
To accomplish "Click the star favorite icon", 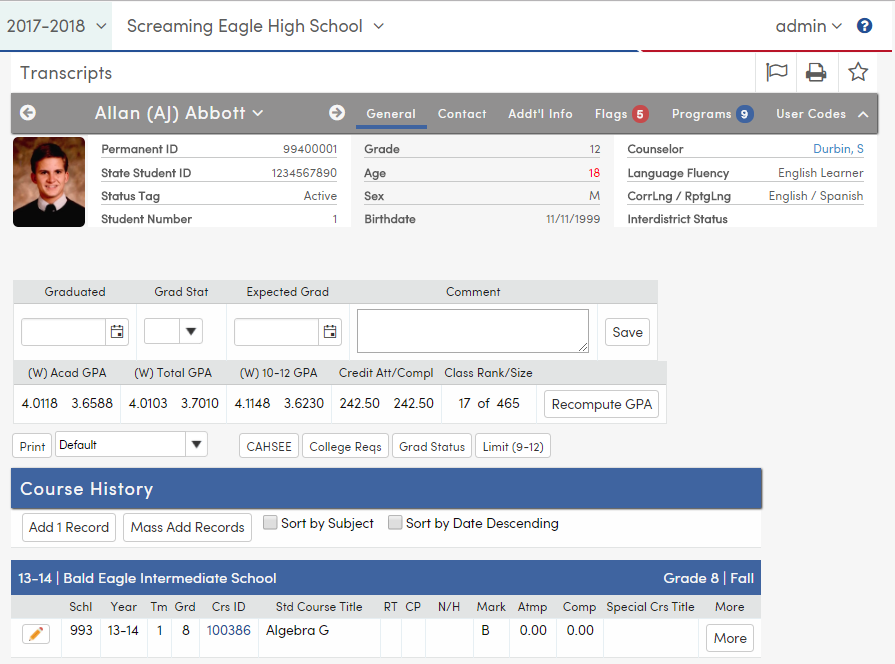I will pyautogui.click(x=857, y=72).
